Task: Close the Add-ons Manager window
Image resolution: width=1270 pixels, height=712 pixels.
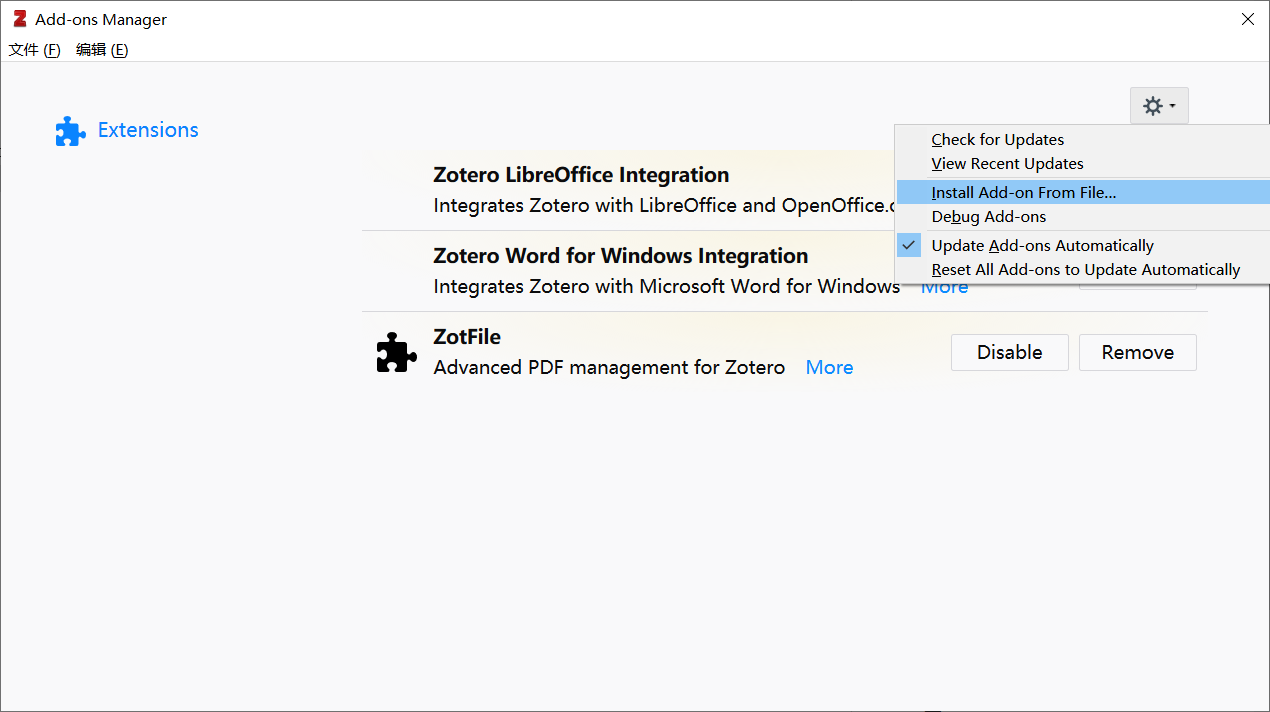Action: pyautogui.click(x=1247, y=19)
